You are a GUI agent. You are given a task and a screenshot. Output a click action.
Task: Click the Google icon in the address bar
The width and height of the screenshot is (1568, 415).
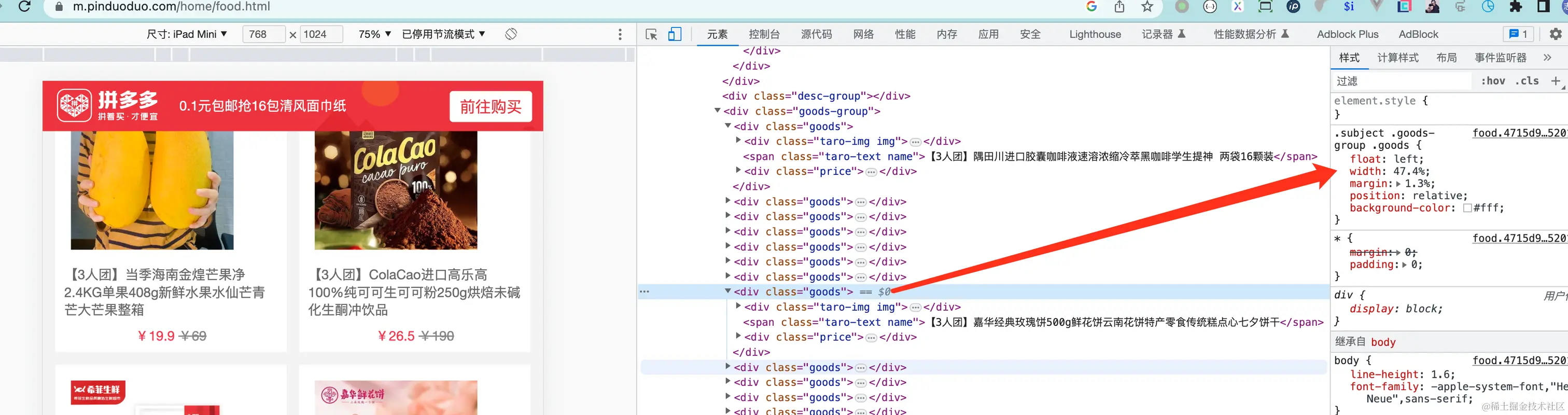click(1091, 7)
